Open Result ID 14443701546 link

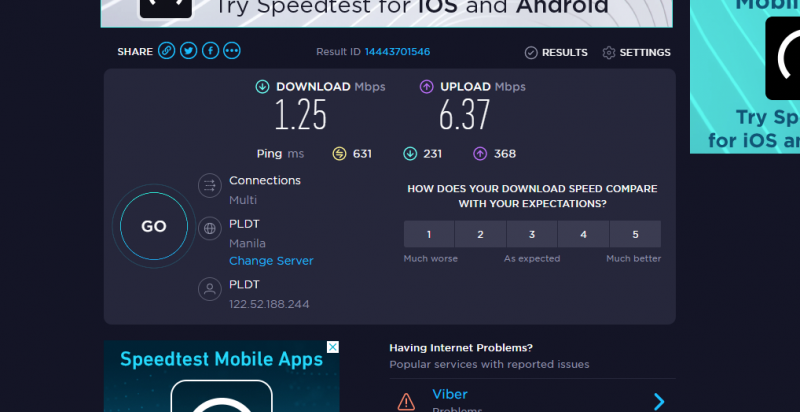[x=397, y=52]
